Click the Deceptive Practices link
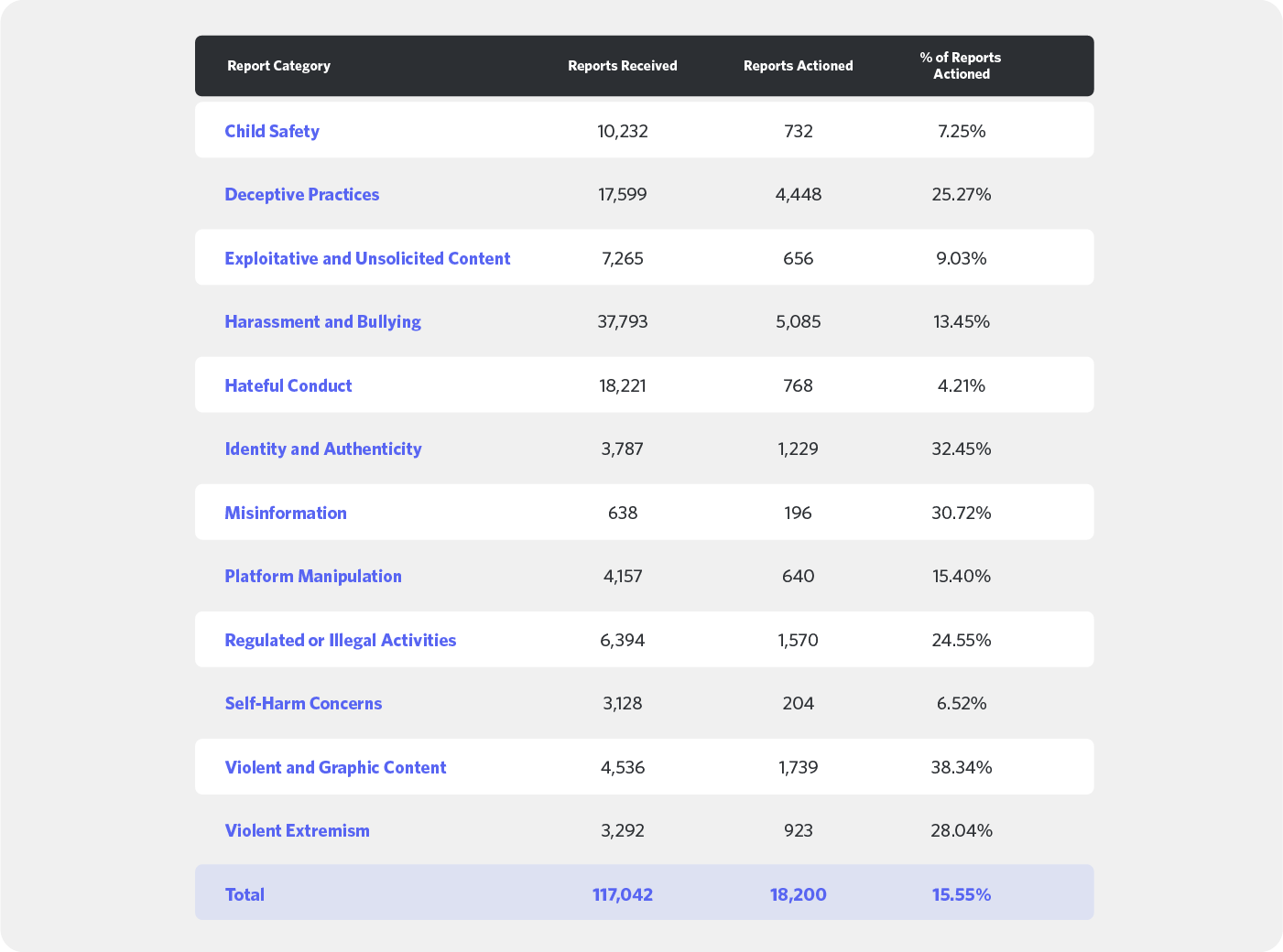Screen dimensions: 1283x952 click(301, 194)
